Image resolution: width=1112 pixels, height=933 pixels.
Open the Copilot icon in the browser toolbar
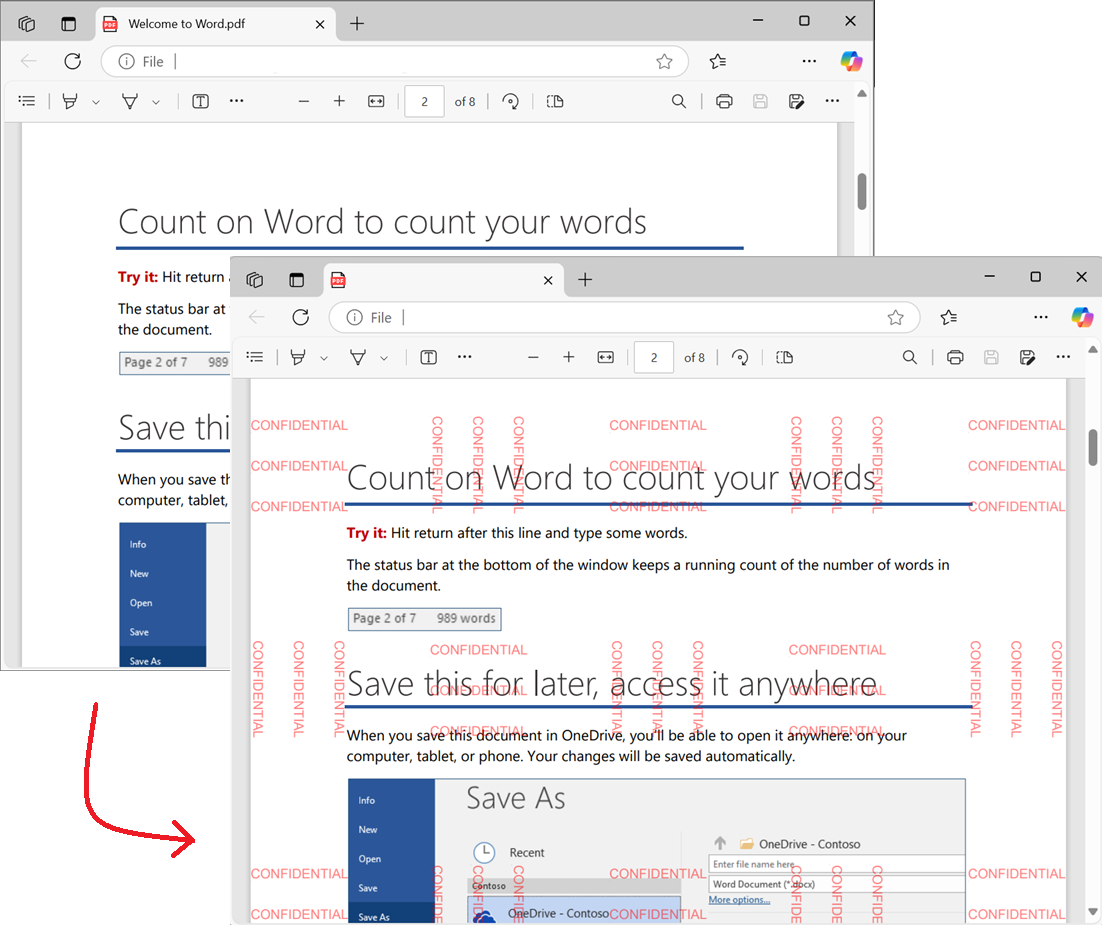click(x=1083, y=317)
